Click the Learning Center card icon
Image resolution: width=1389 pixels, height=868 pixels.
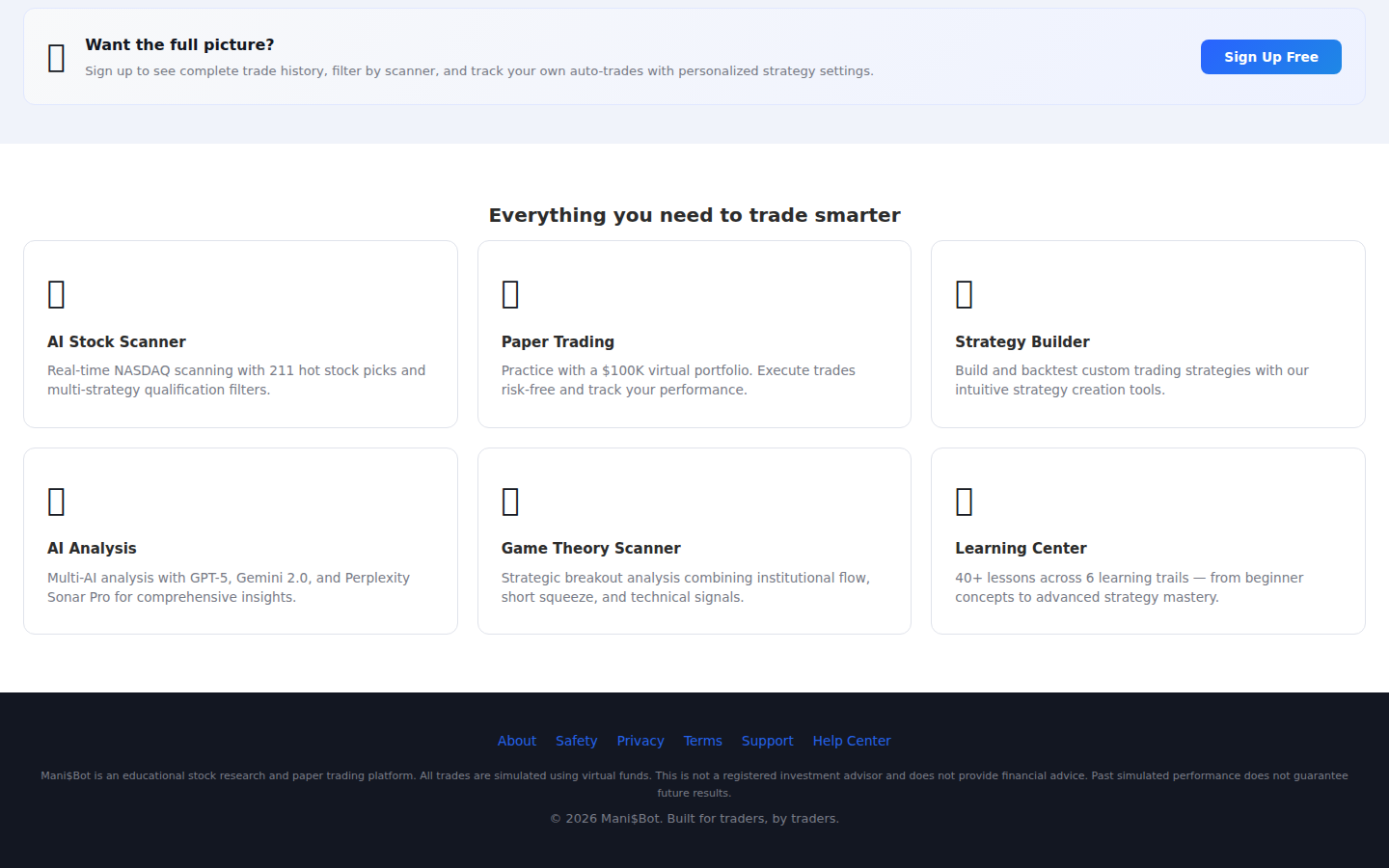[964, 502]
